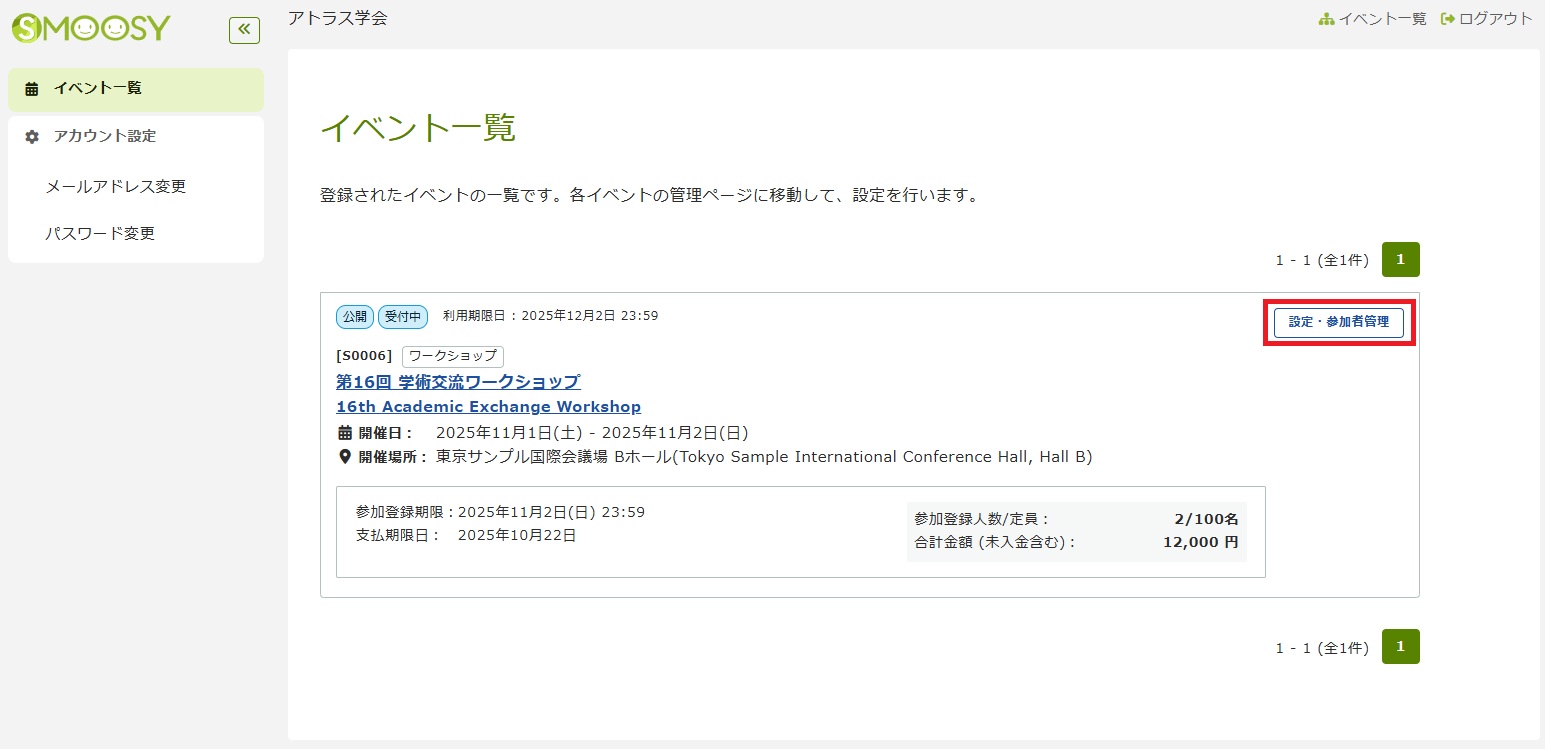Click the ワークショップ category tag
Screen dimensions: 1545x749
click(453, 356)
